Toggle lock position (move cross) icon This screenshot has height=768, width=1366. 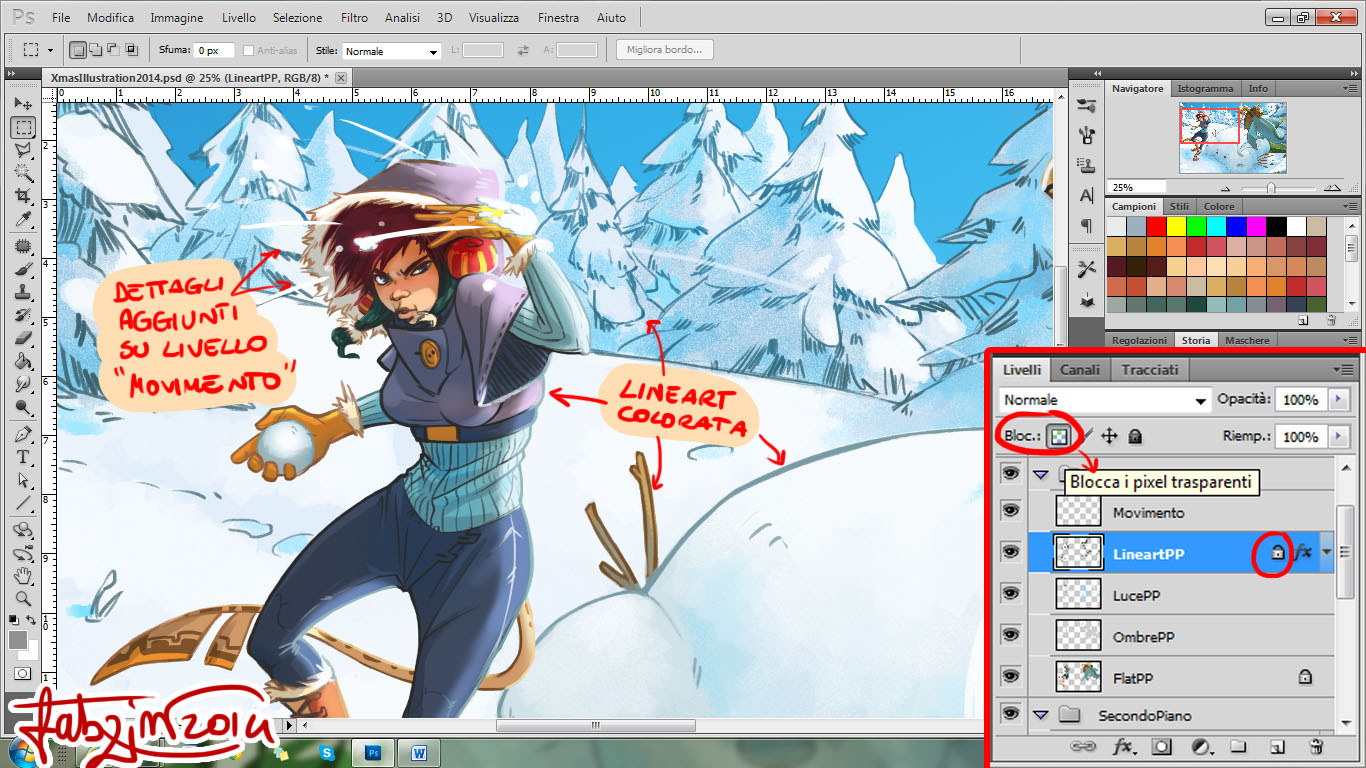(1109, 436)
